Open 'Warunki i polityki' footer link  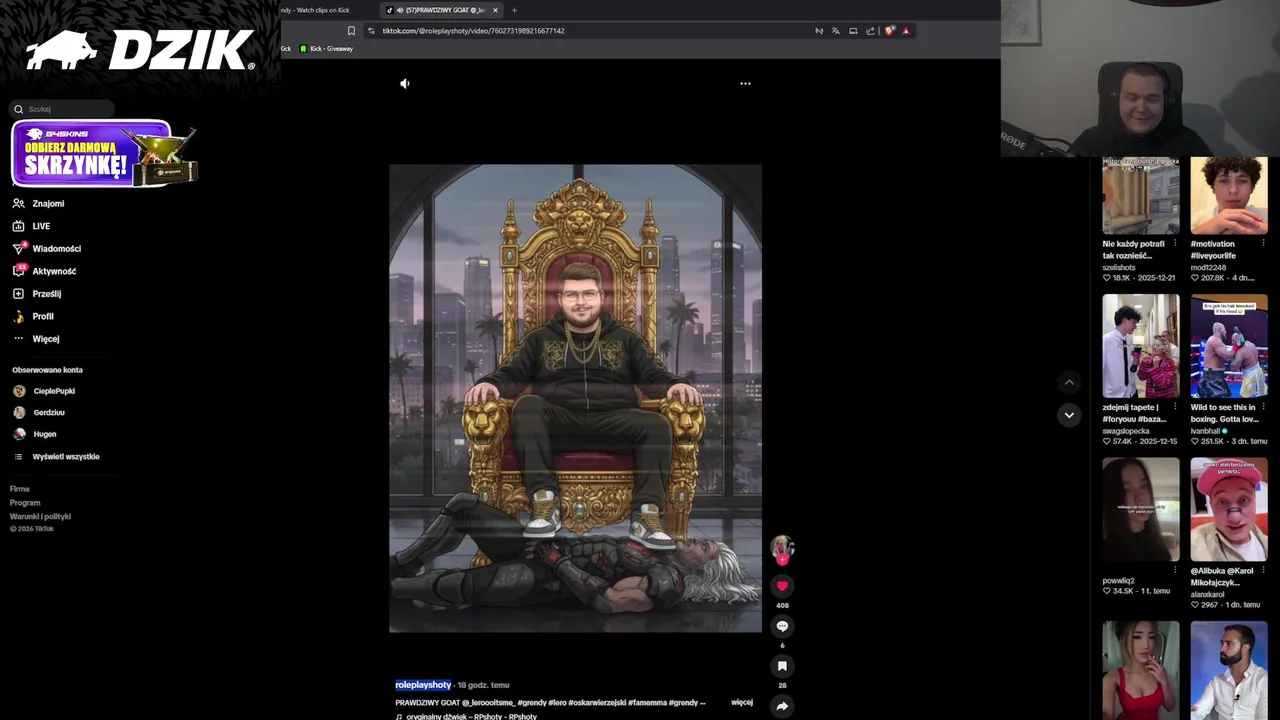click(x=40, y=517)
